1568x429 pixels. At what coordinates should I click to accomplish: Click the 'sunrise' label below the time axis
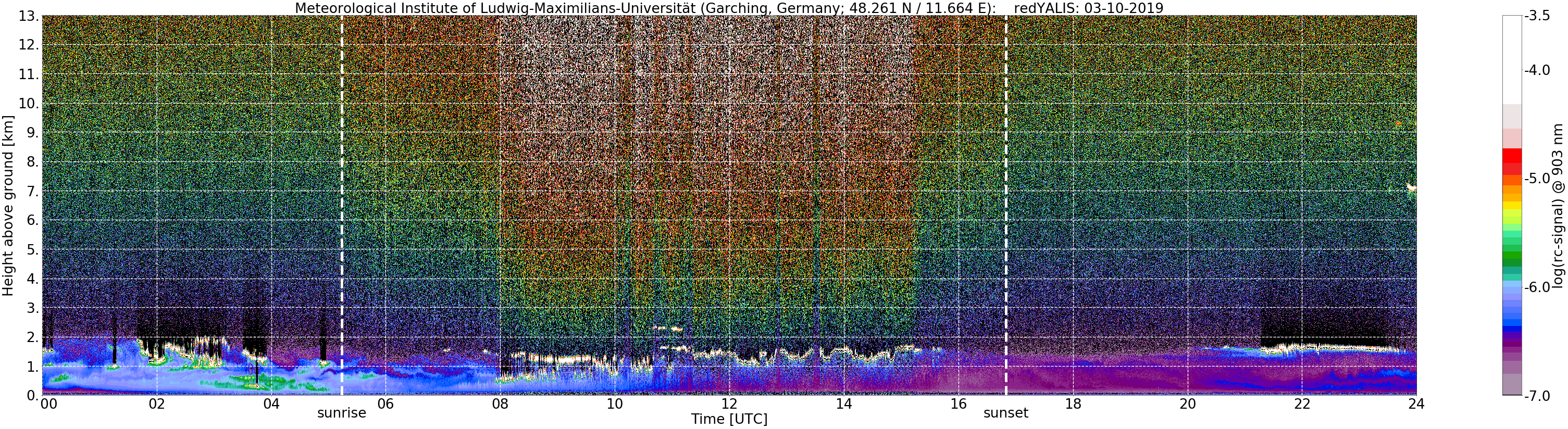point(342,413)
